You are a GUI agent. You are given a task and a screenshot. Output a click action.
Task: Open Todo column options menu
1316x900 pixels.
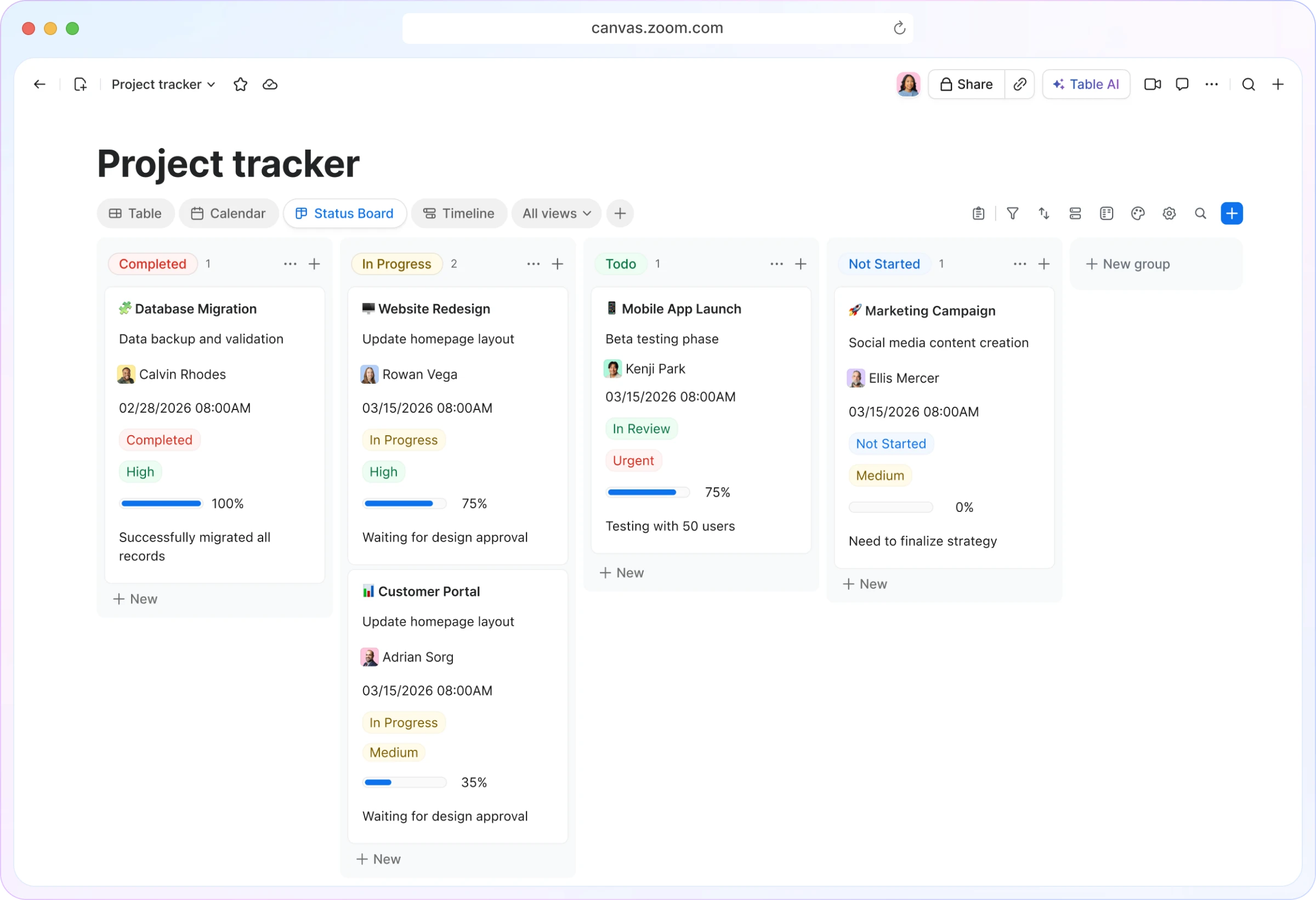point(777,264)
